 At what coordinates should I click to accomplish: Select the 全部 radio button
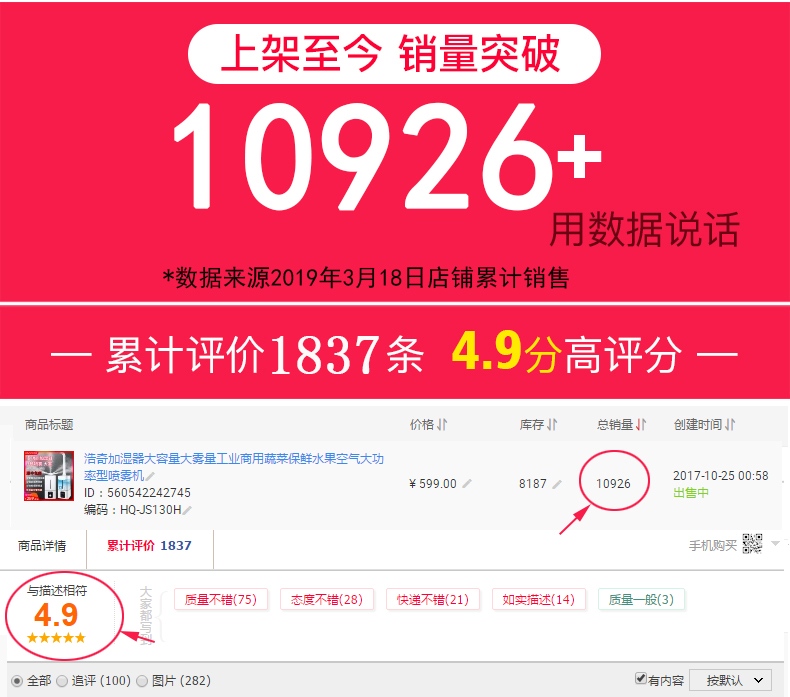[x=17, y=681]
